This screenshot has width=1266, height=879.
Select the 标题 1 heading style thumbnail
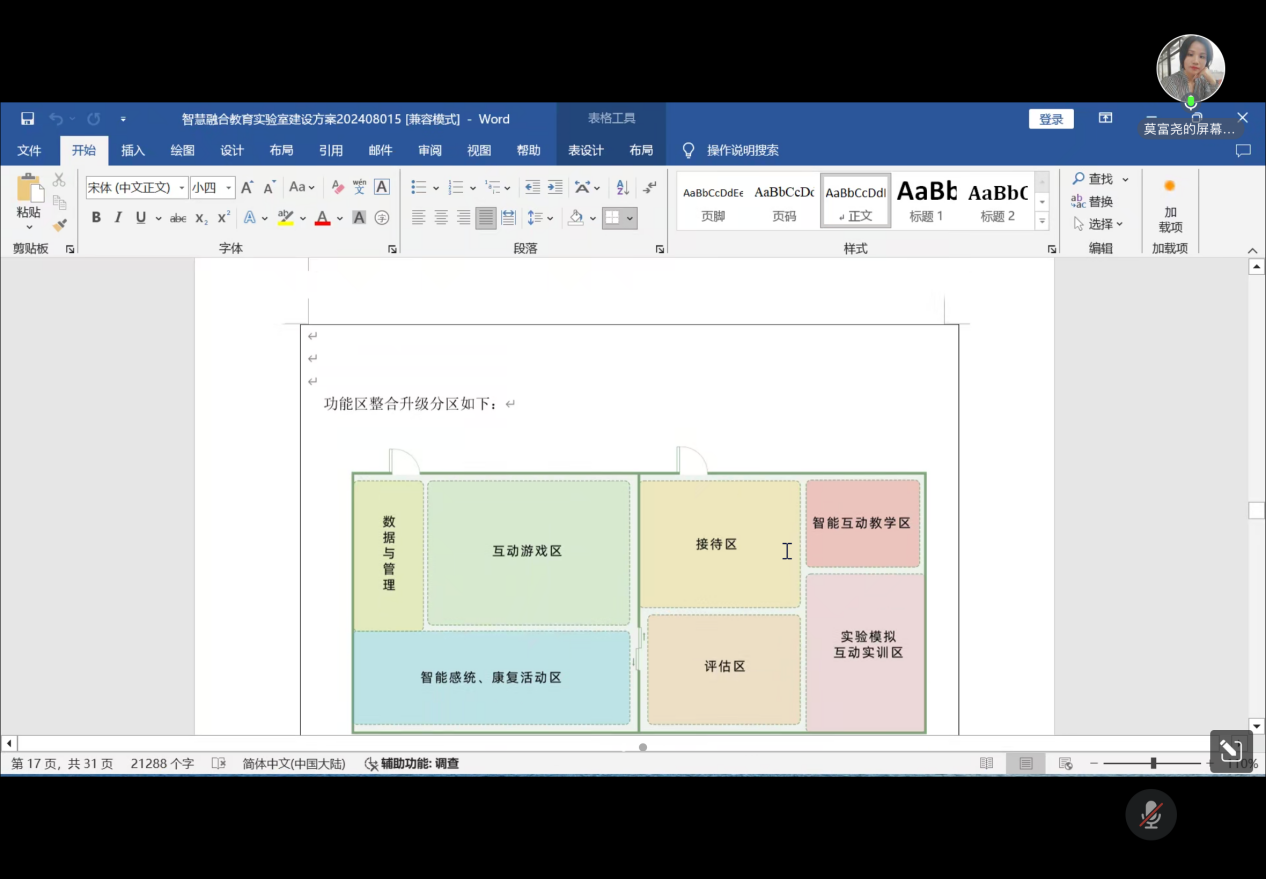(x=926, y=200)
